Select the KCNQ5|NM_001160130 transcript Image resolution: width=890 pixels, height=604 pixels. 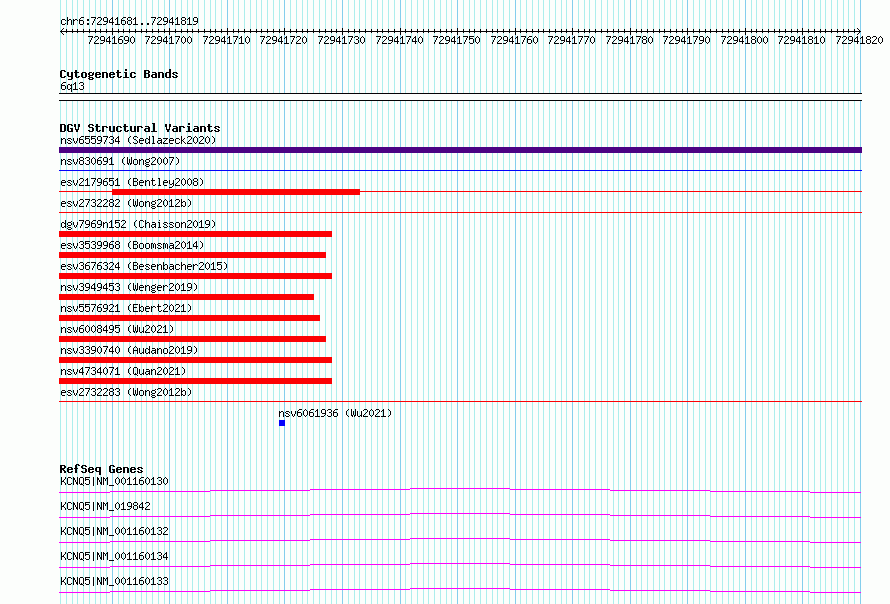click(x=114, y=481)
